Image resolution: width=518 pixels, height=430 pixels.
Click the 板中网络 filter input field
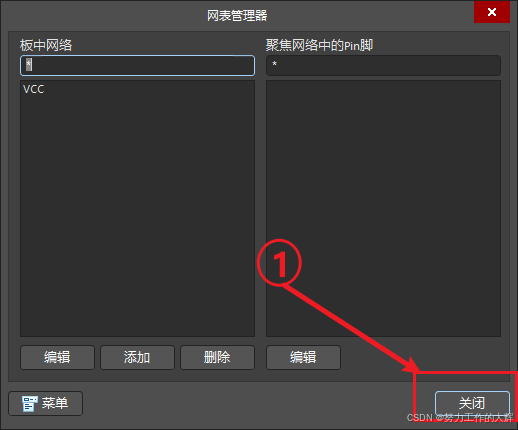tap(137, 65)
